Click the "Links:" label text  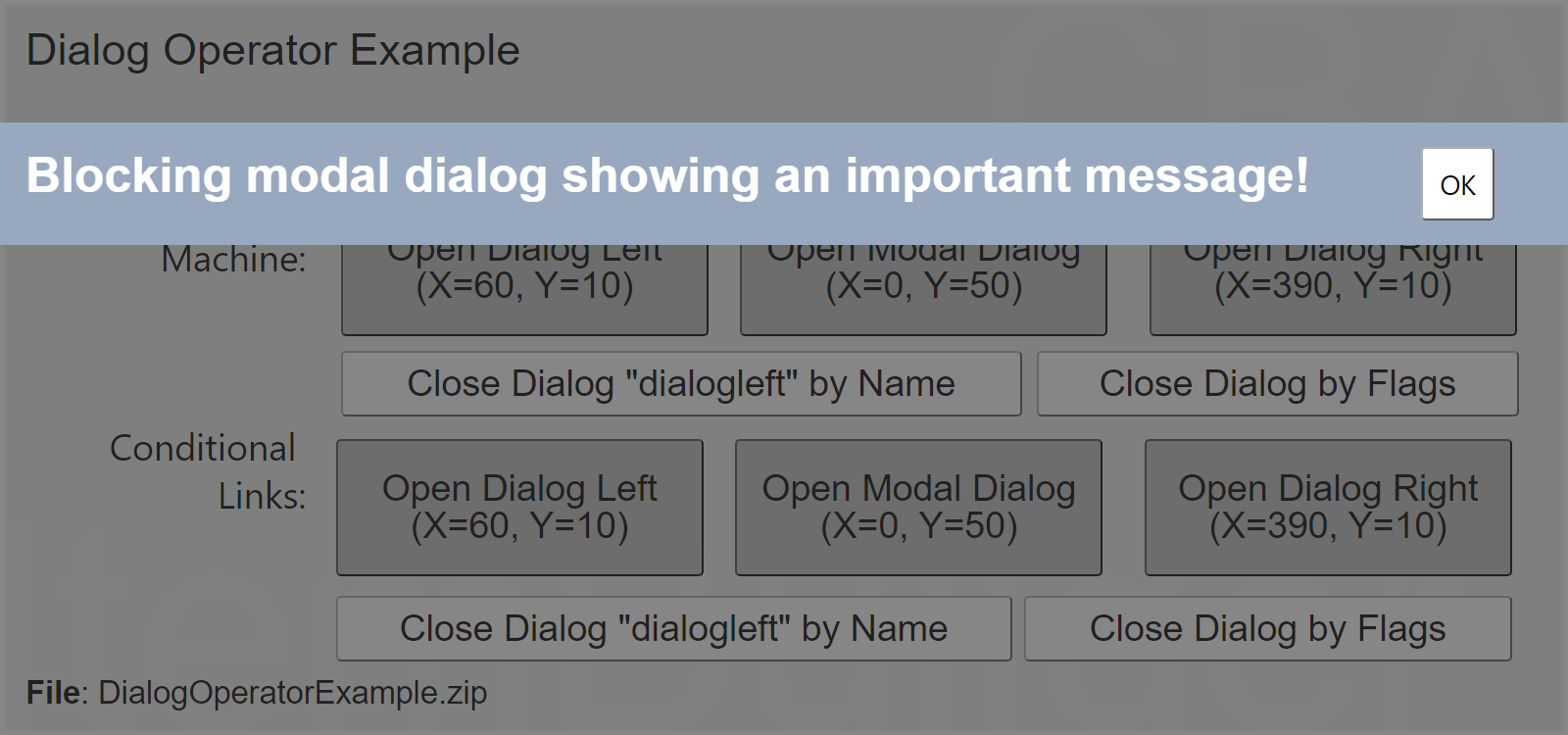click(262, 497)
